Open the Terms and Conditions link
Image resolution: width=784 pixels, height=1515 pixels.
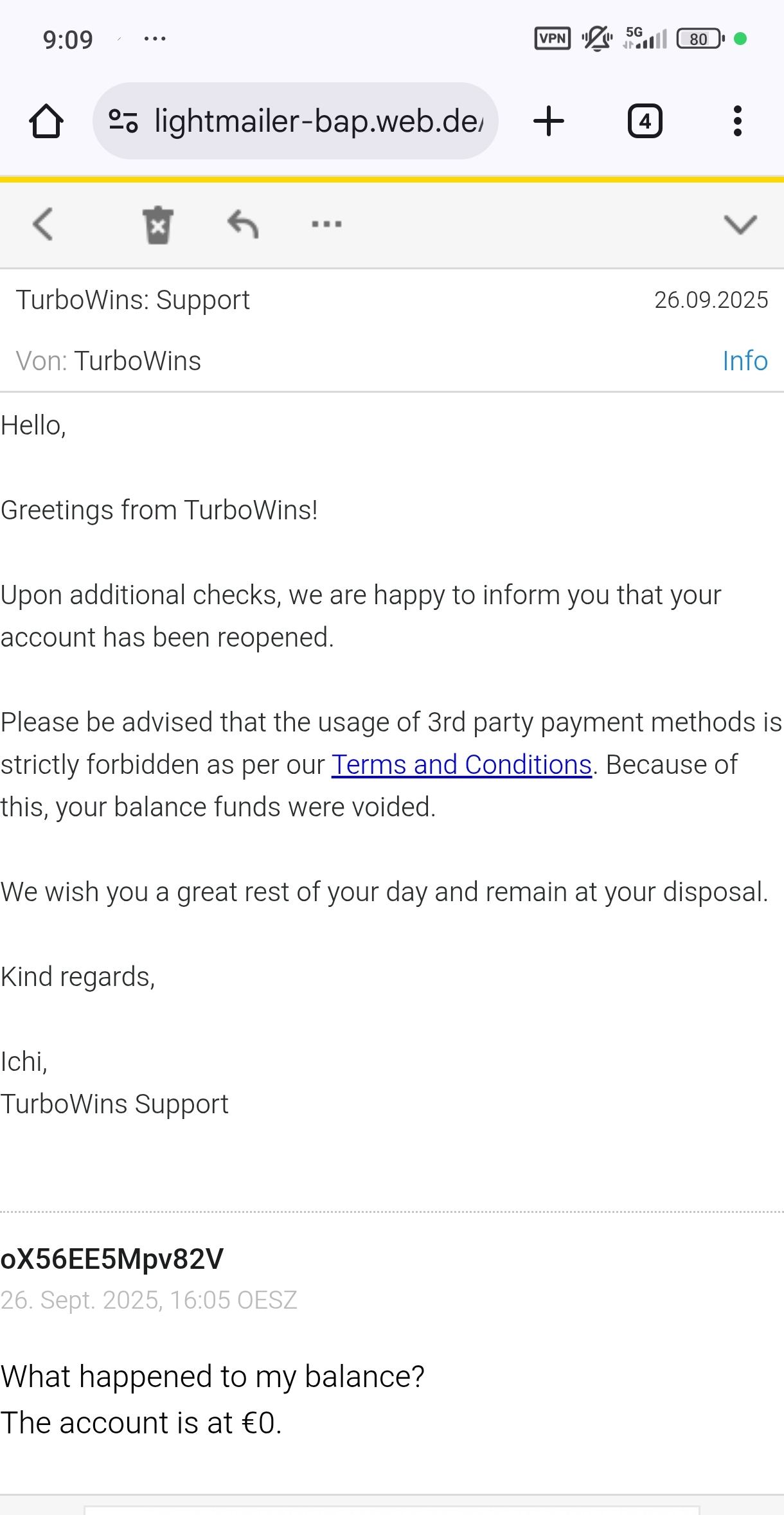[461, 765]
